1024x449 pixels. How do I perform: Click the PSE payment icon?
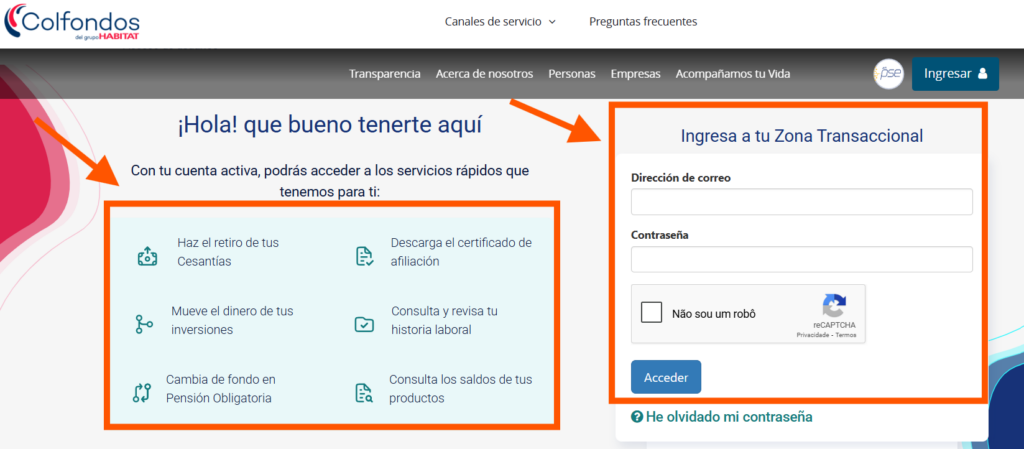click(x=889, y=74)
